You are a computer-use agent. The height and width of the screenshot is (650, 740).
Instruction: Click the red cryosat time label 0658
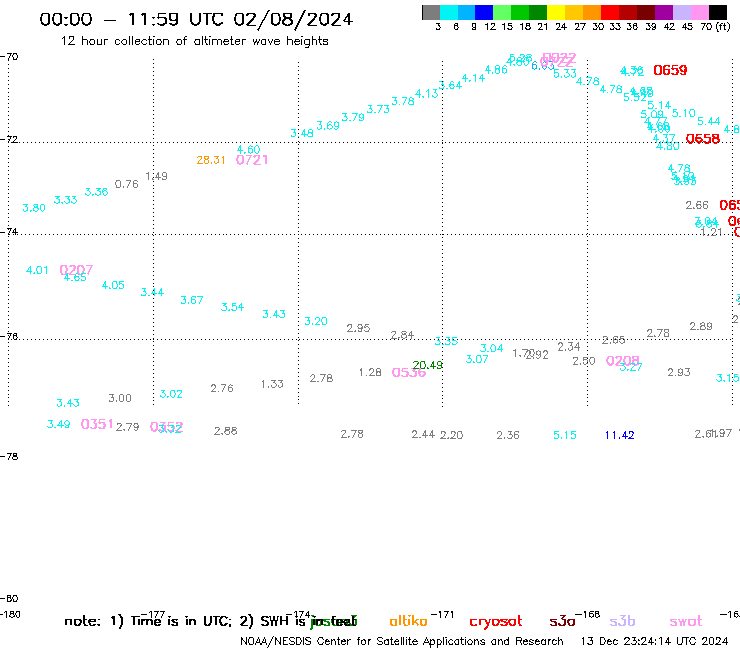click(703, 139)
